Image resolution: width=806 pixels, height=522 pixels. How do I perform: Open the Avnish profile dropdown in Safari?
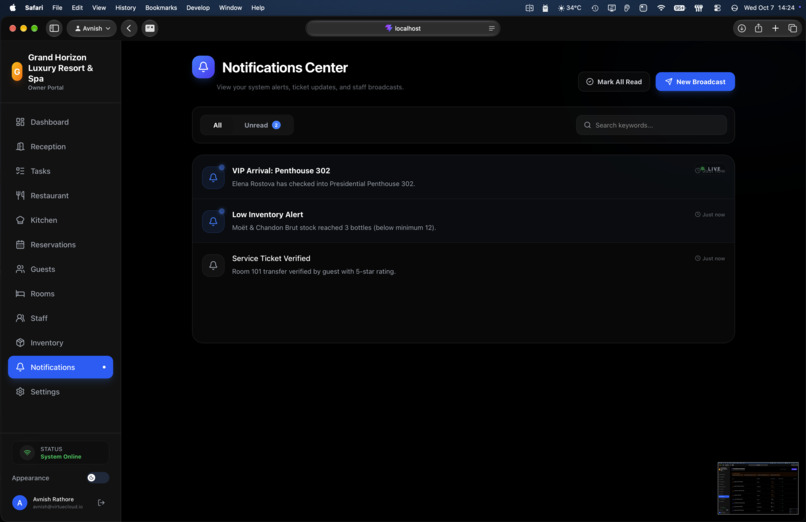(92, 28)
